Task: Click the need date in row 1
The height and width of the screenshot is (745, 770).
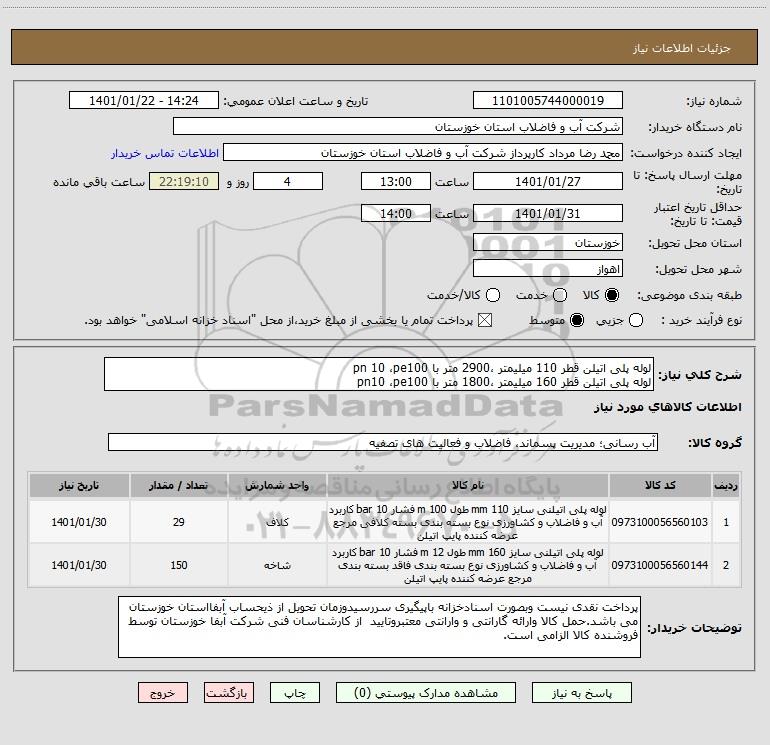Action: [x=79, y=522]
